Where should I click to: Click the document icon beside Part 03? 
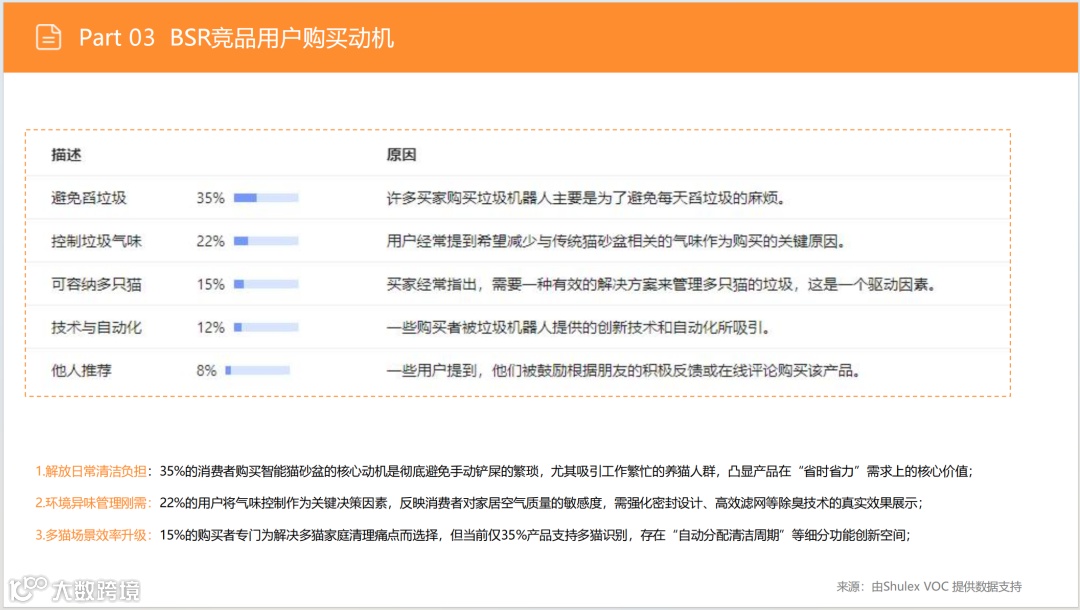point(48,37)
